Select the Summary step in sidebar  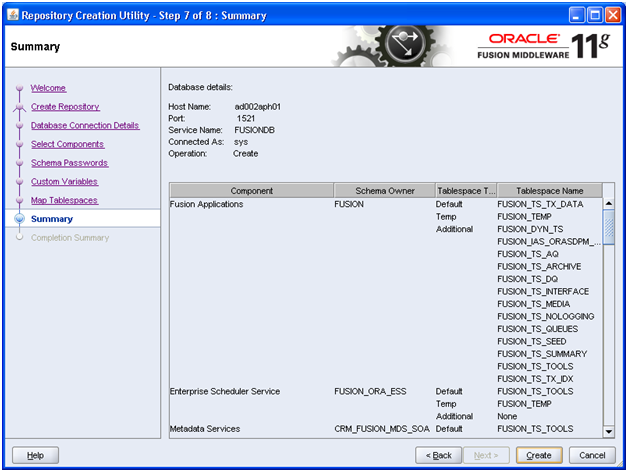[52, 219]
